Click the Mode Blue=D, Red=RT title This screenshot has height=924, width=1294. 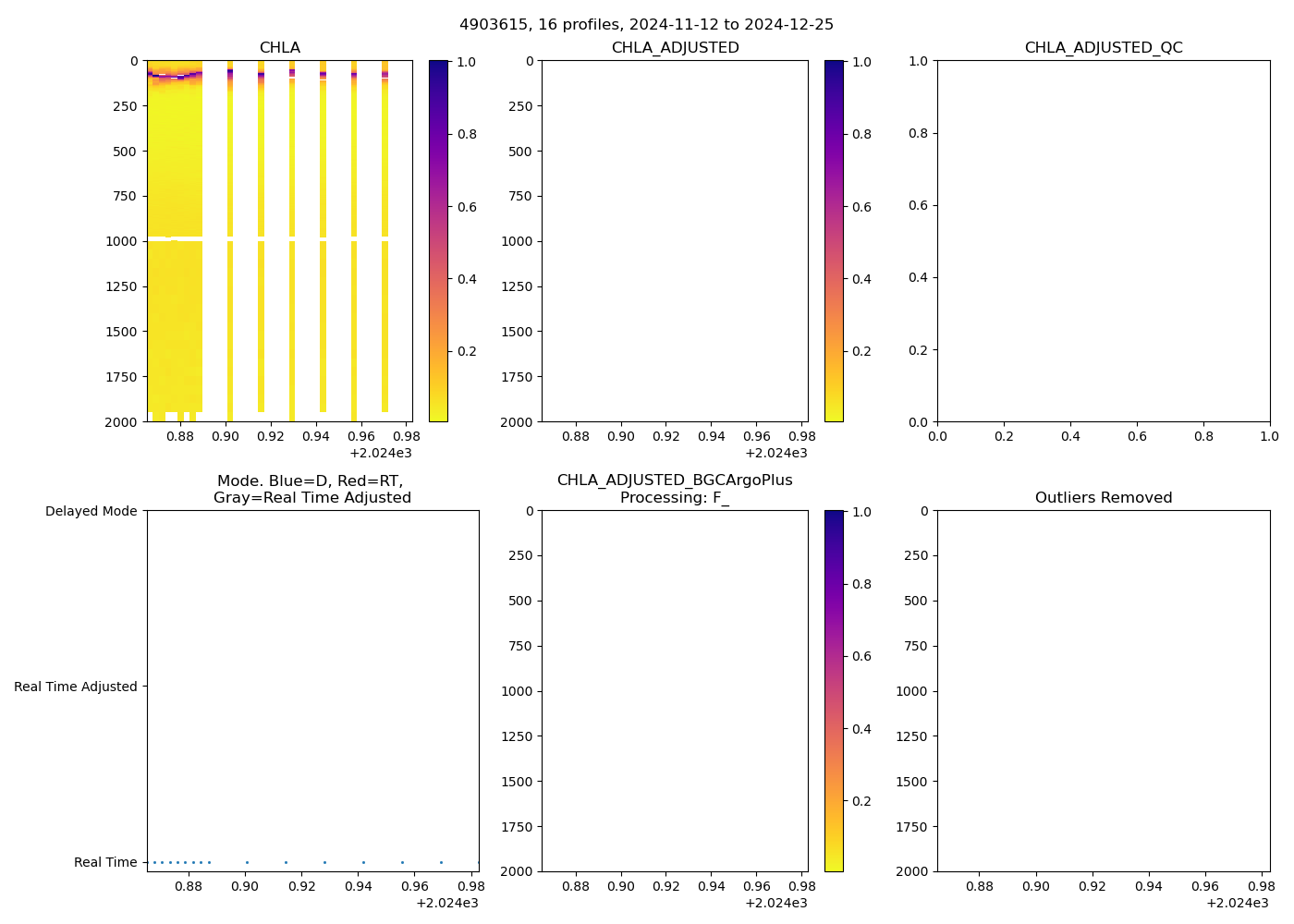pyautogui.click(x=311, y=489)
